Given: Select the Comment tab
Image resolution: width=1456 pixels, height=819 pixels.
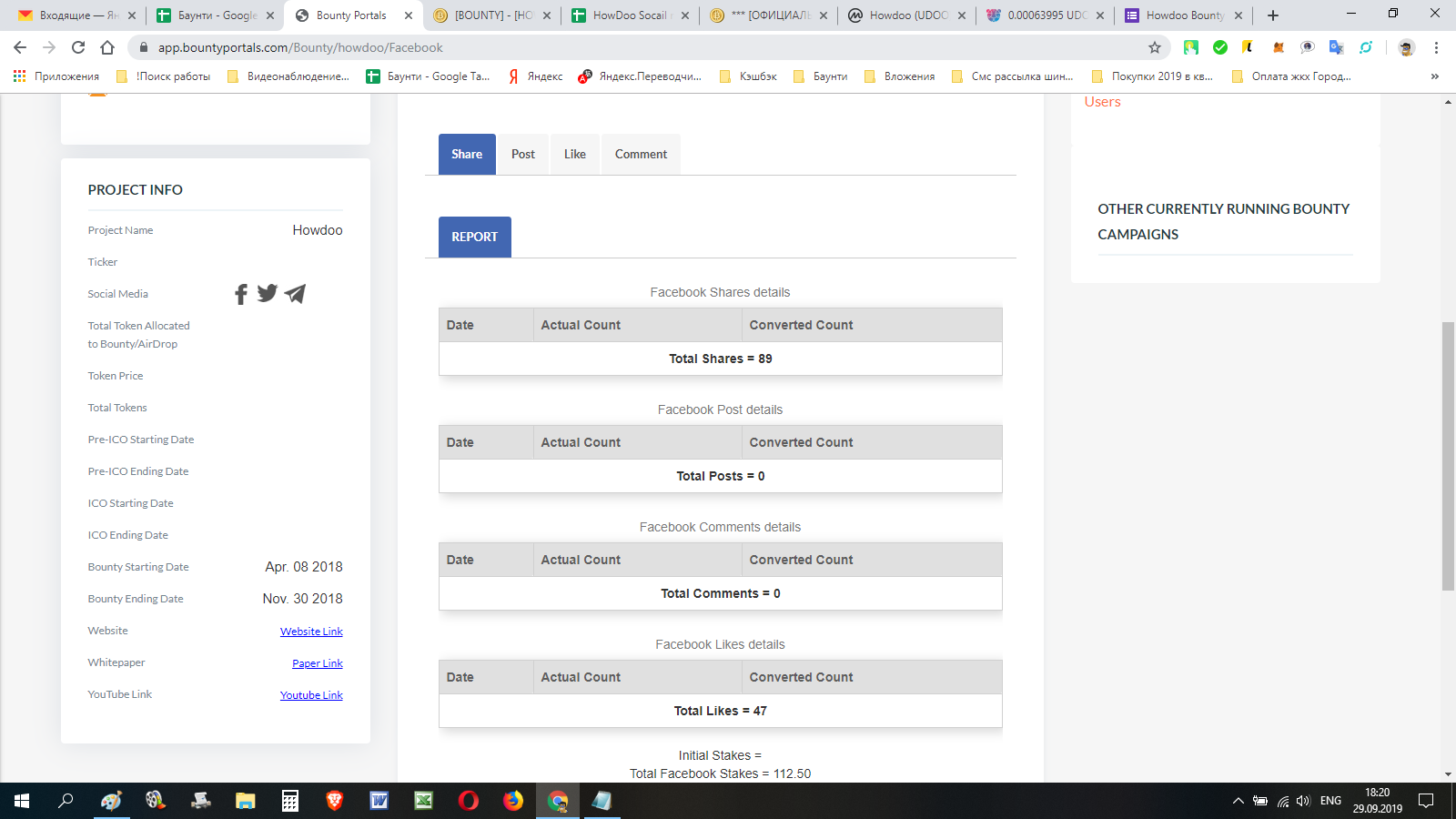Looking at the screenshot, I should pyautogui.click(x=641, y=154).
